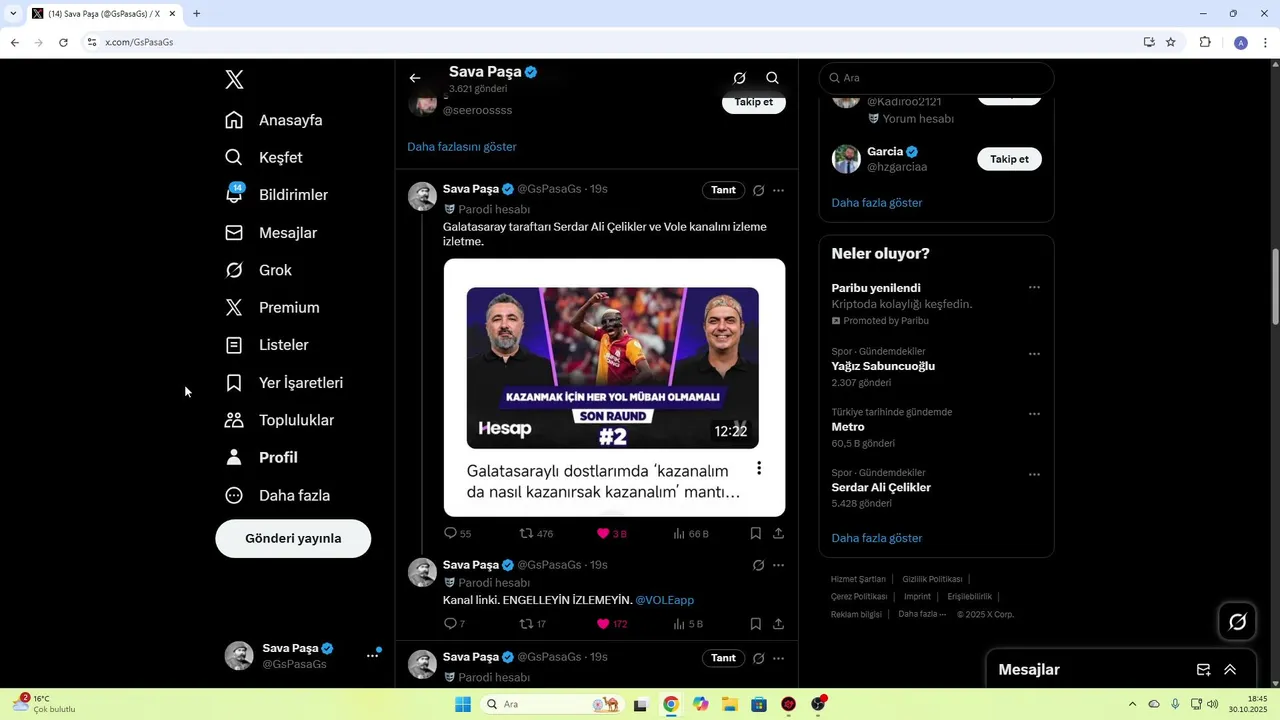1280x720 pixels.
Task: Reply to Kanal linki post
Action: tap(454, 624)
